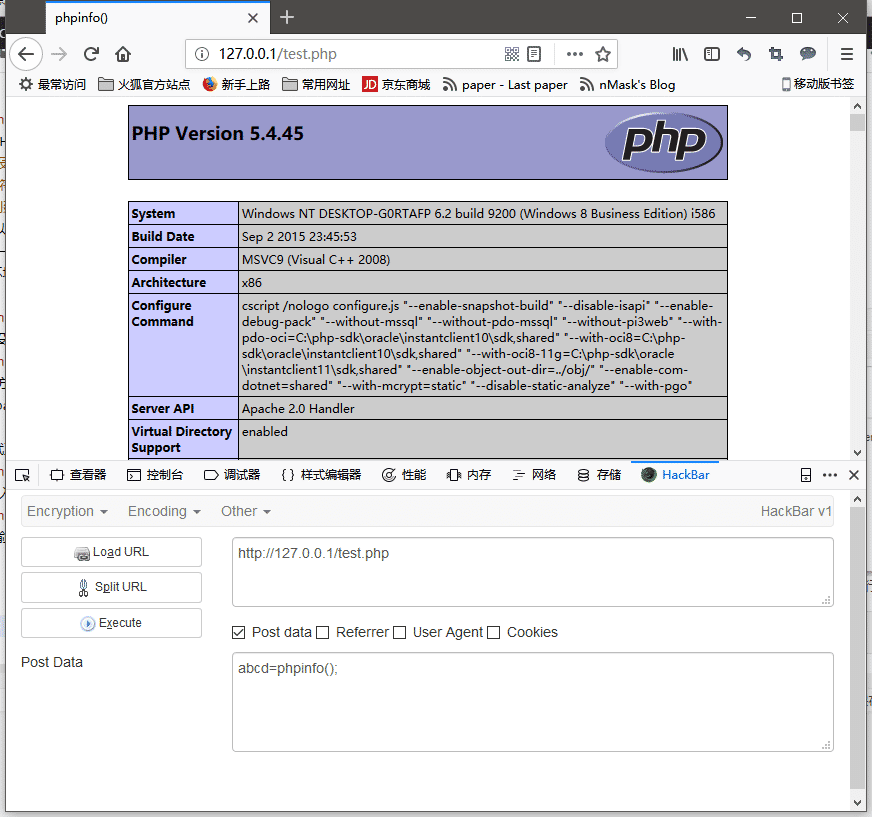This screenshot has width=872, height=817.
Task: Open the 常用网址 bookmark folder
Action: pos(316,85)
